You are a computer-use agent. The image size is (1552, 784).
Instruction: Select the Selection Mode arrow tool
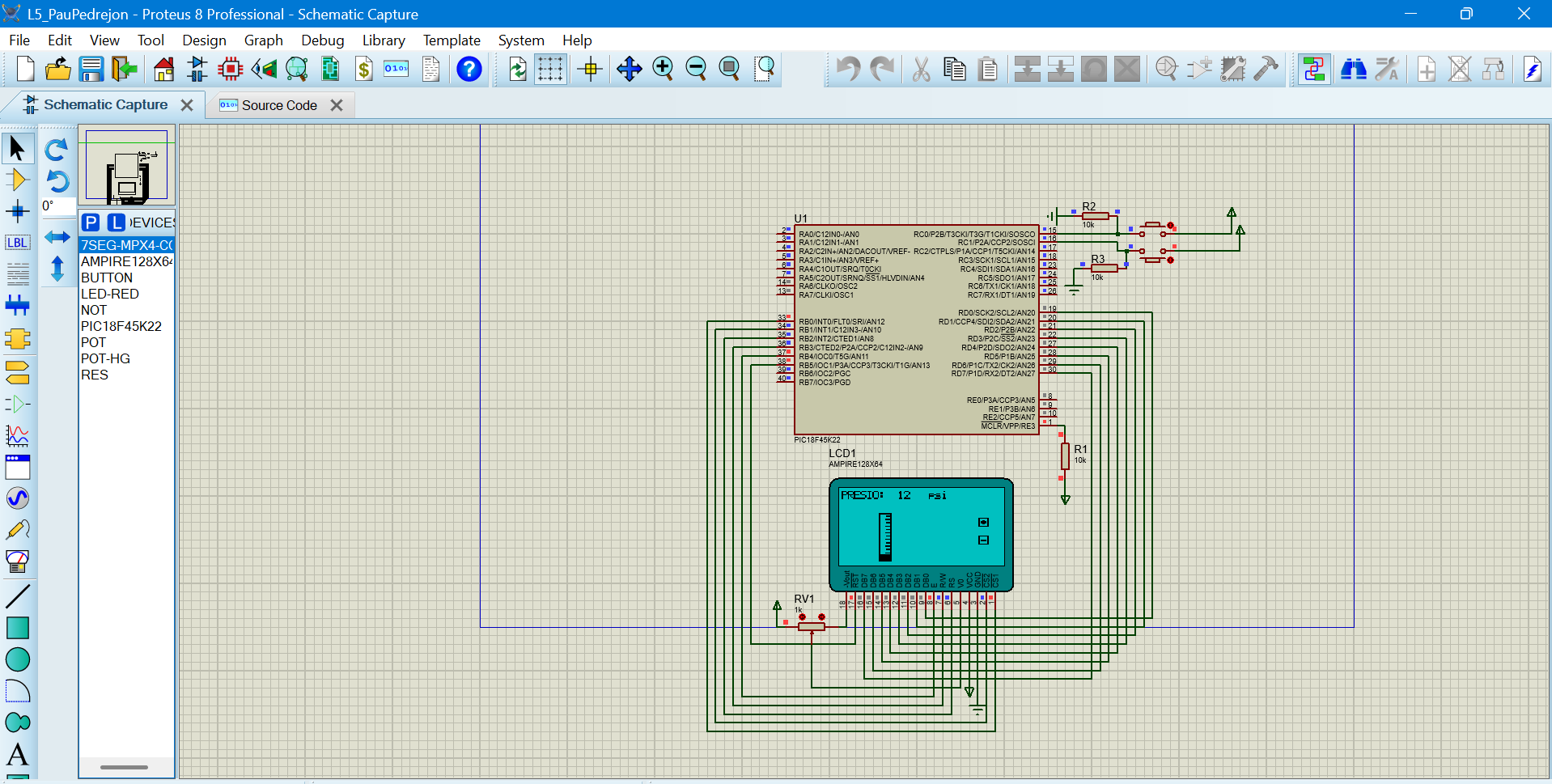17,148
